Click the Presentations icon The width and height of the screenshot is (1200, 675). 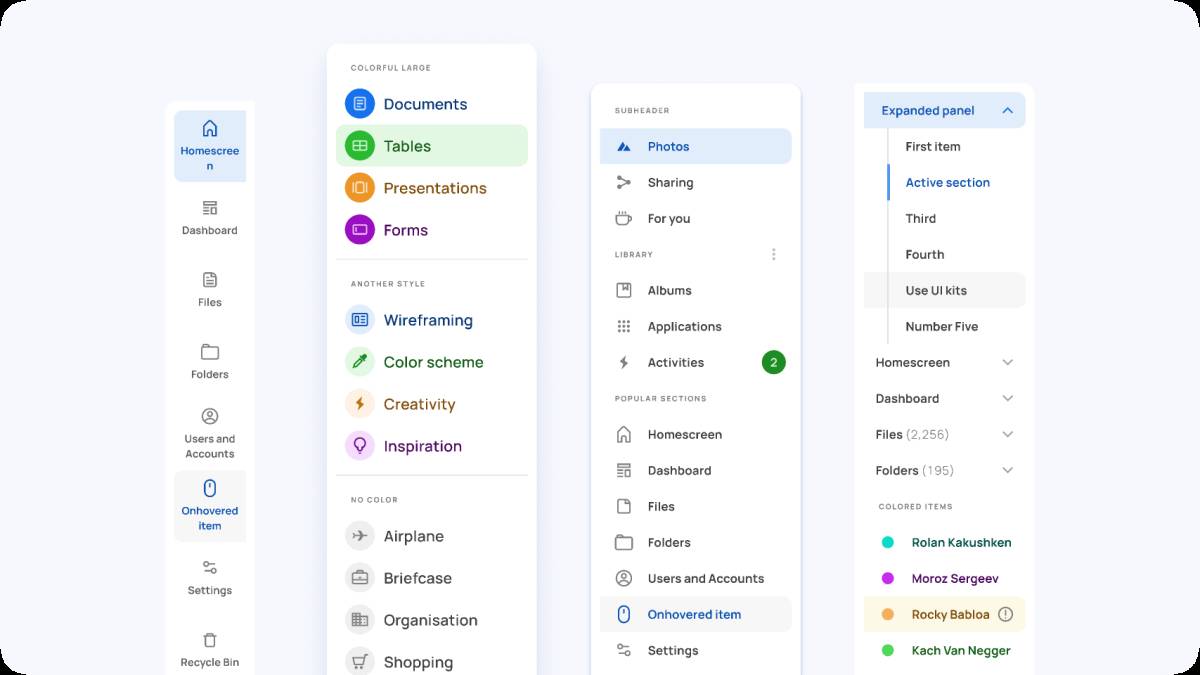click(x=360, y=187)
